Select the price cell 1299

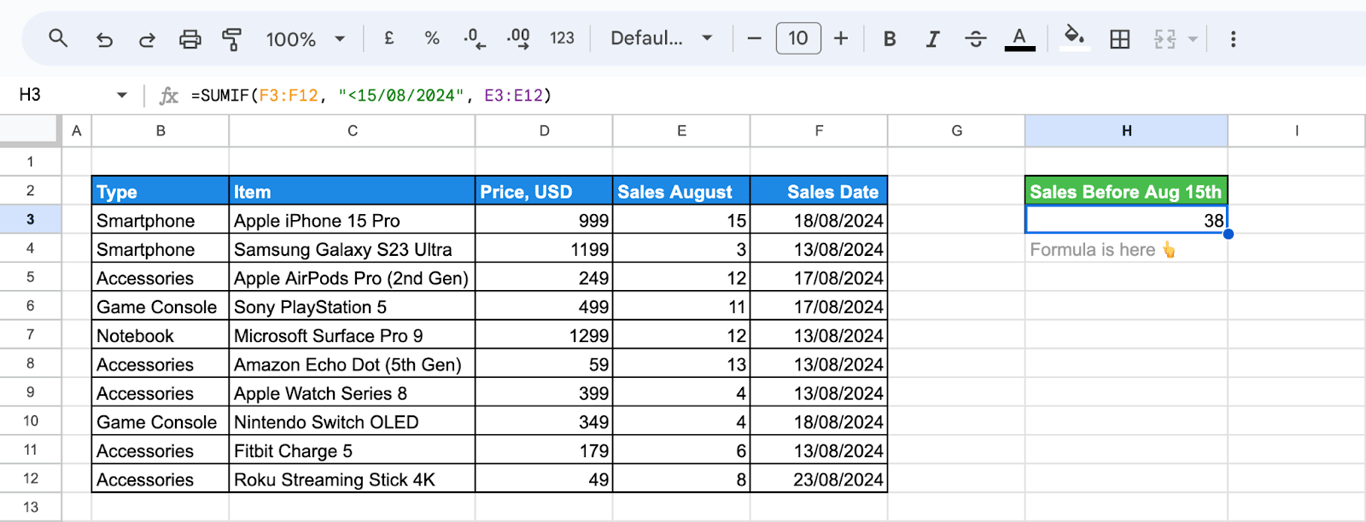pyautogui.click(x=544, y=335)
